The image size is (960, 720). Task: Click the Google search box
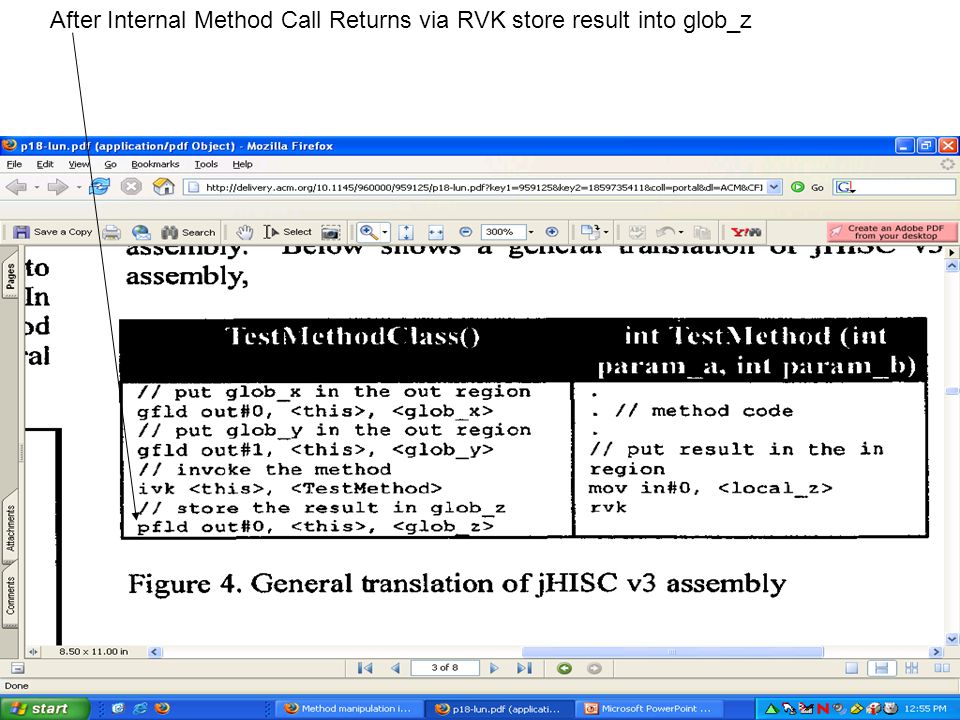point(894,187)
